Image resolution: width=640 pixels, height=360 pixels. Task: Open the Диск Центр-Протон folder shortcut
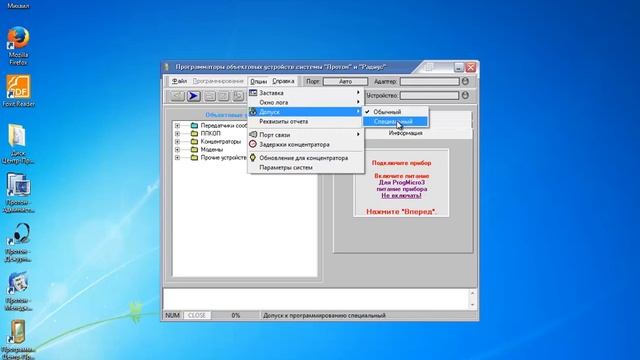click(x=18, y=144)
